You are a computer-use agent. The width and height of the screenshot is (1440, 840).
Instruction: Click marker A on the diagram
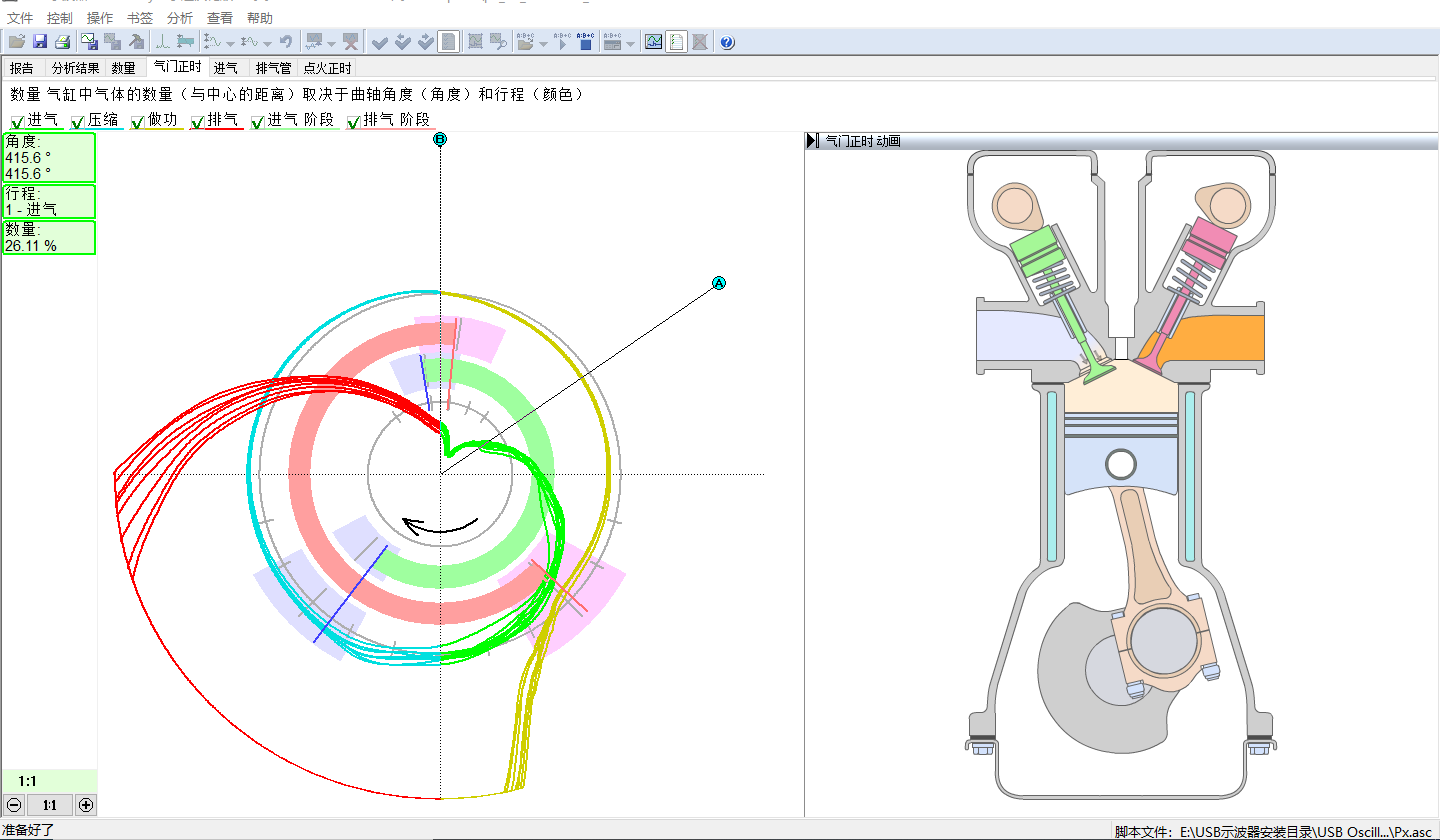tap(718, 284)
